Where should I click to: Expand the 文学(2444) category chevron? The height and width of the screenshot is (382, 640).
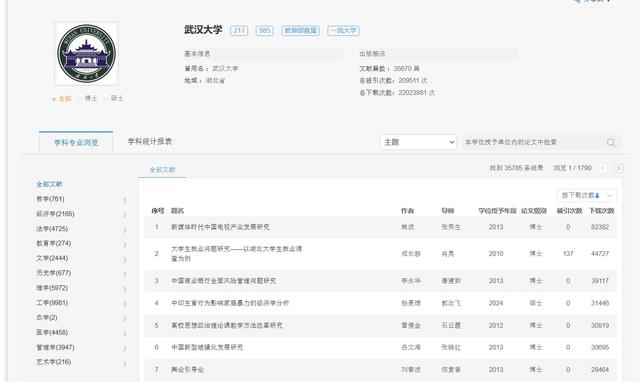[125, 260]
